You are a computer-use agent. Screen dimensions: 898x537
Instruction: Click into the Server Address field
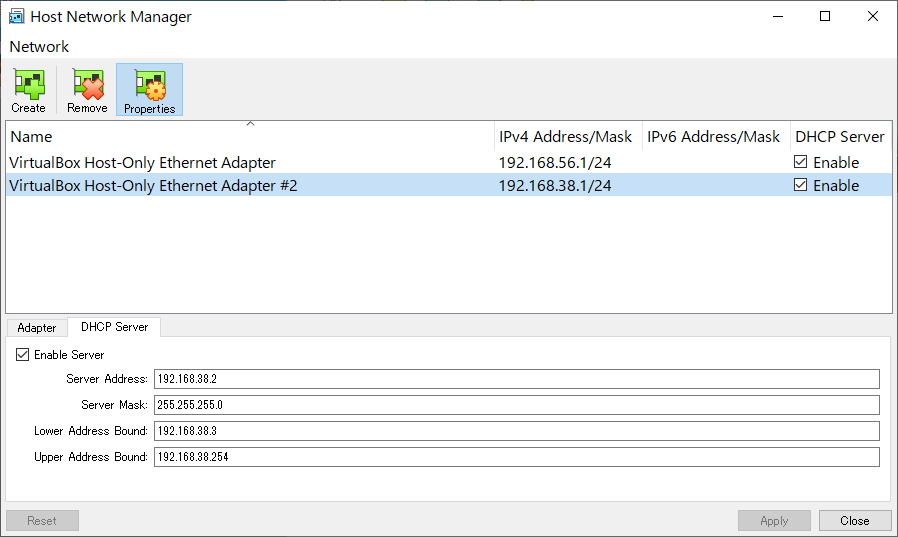click(517, 379)
